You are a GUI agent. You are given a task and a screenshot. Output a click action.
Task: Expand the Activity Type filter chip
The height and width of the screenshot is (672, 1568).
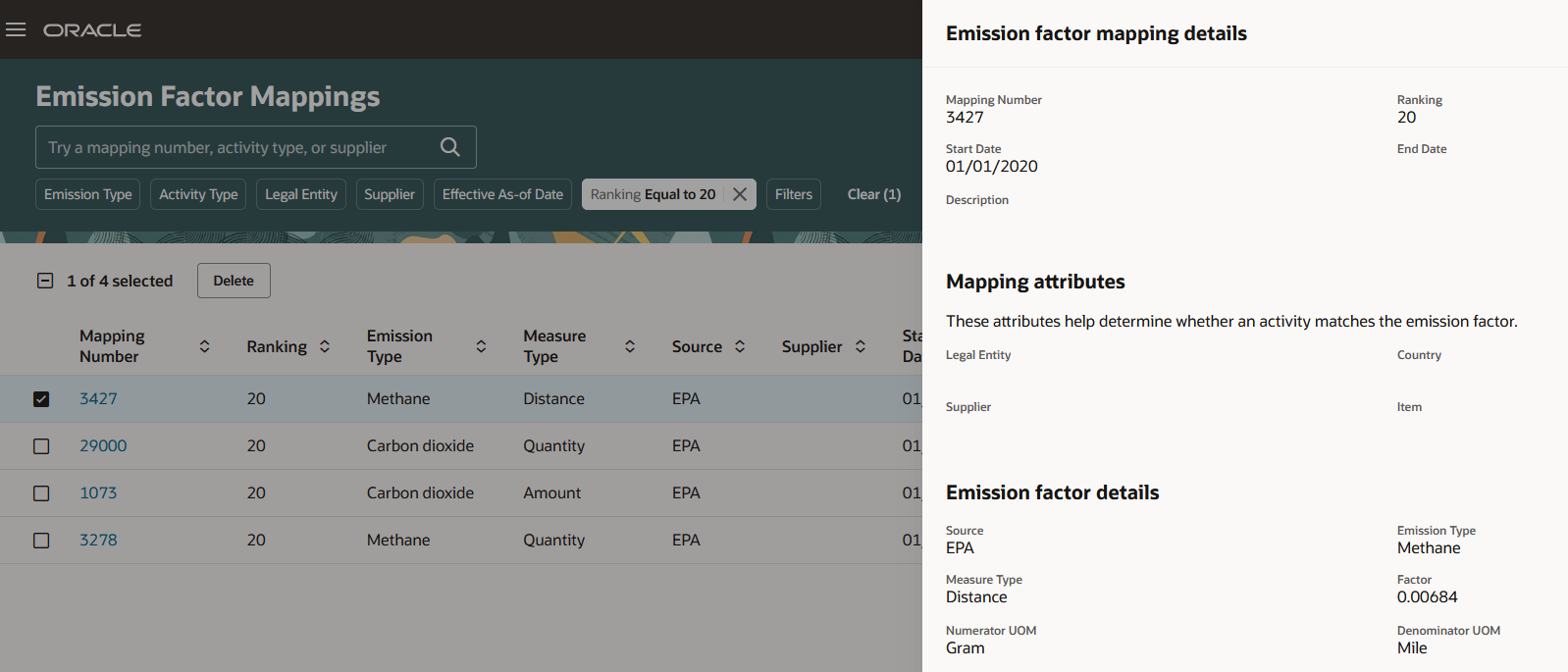tap(198, 194)
